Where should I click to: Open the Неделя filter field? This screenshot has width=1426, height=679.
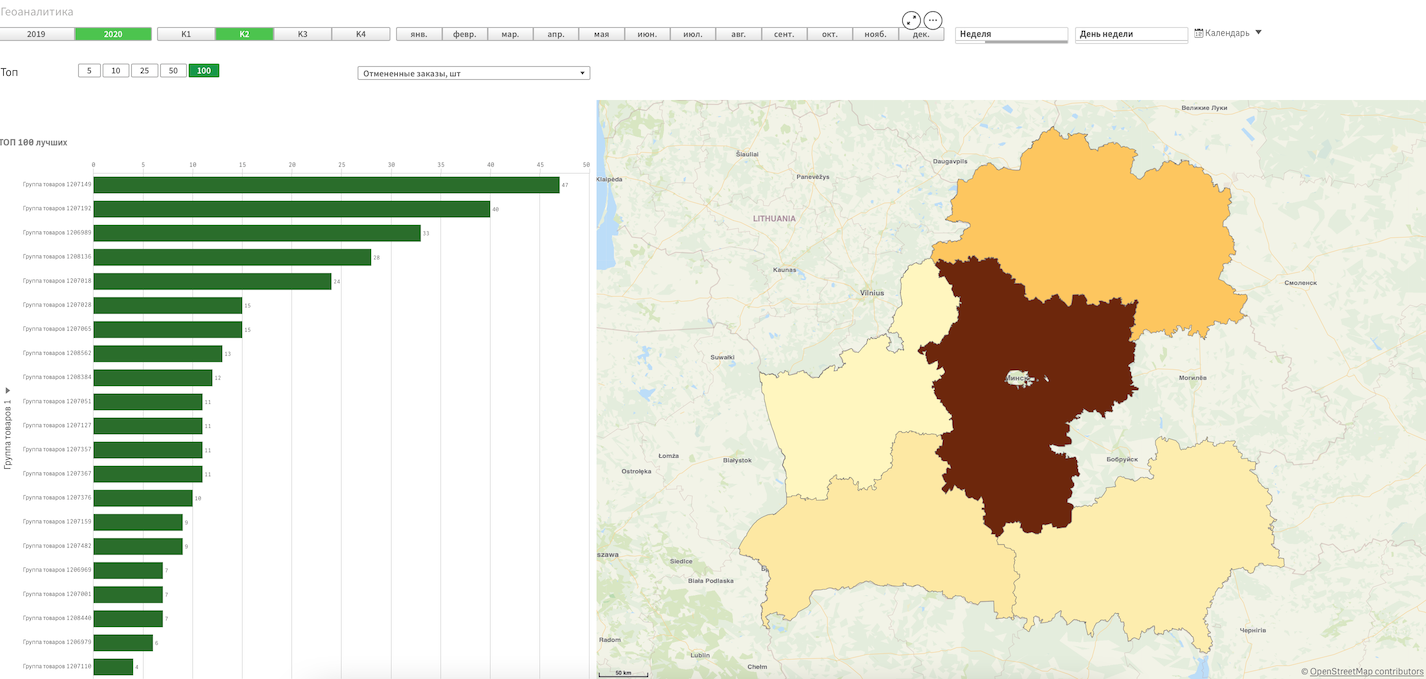[x=1011, y=34]
